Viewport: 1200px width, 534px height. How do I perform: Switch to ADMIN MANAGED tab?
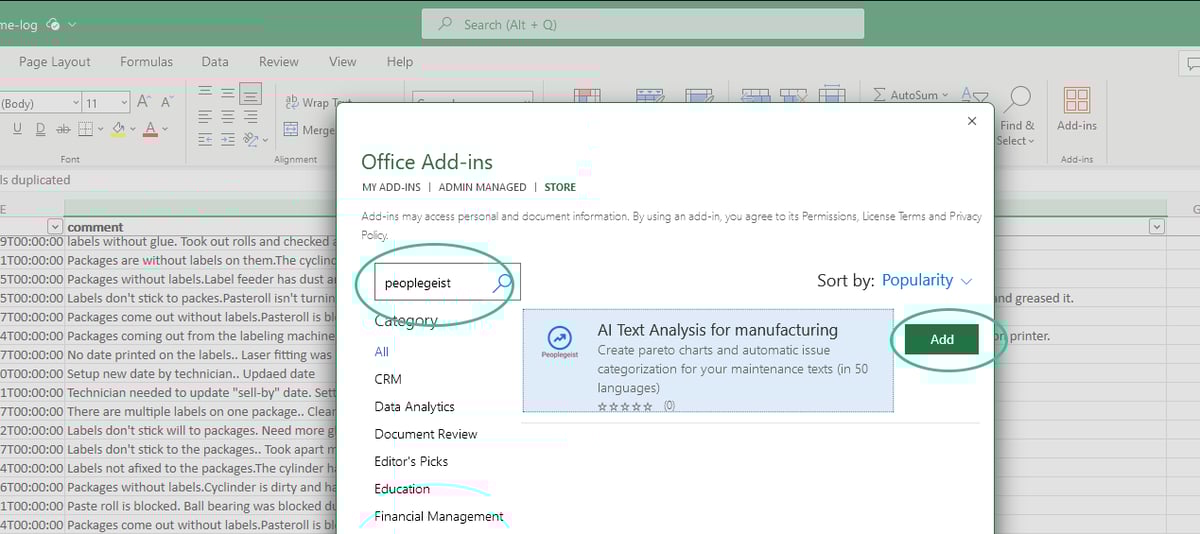(x=482, y=187)
